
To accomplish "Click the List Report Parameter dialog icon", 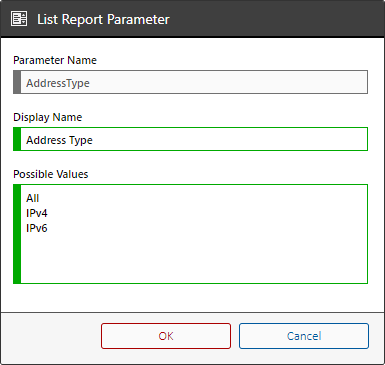I will click(19, 19).
